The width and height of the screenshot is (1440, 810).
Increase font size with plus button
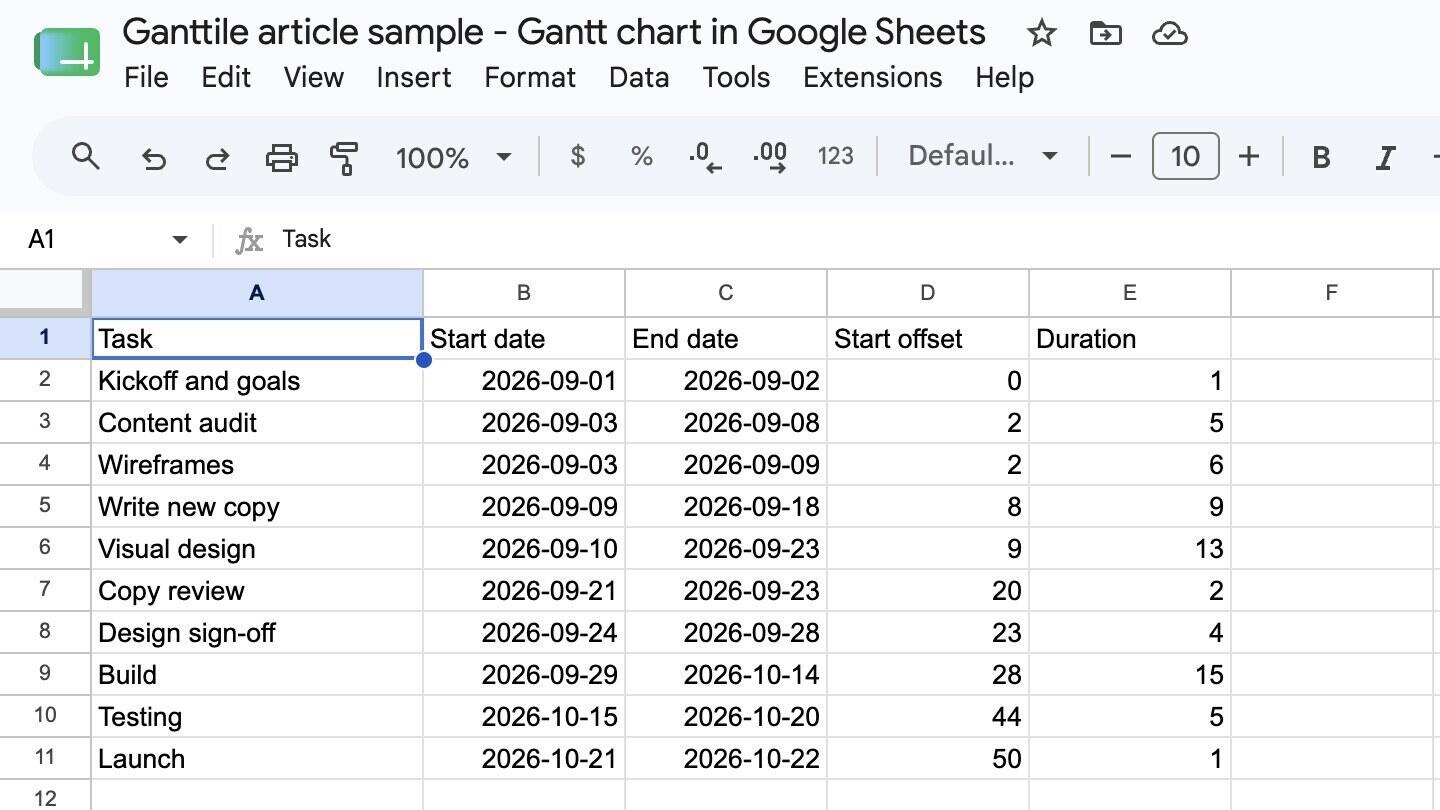(1249, 156)
